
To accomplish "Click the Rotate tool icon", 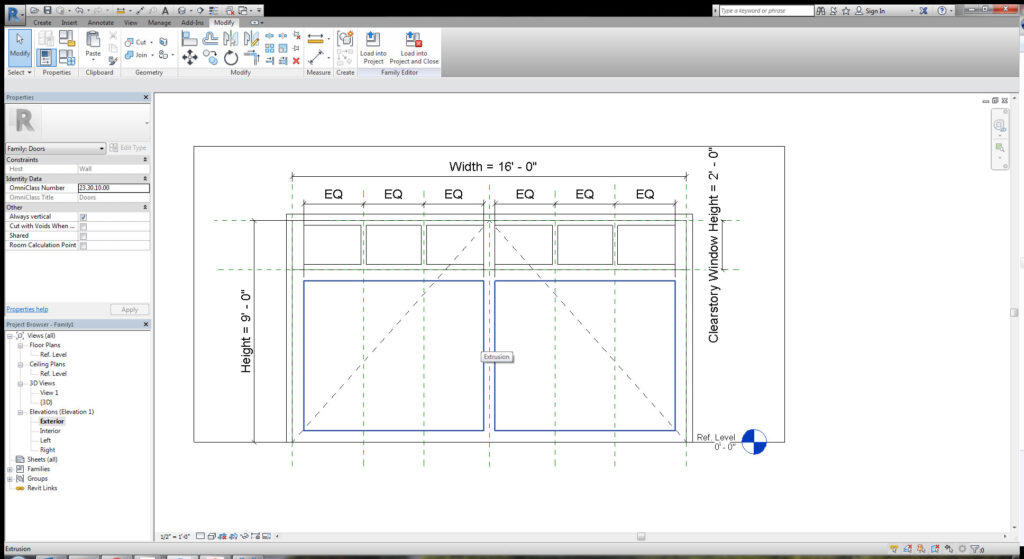I will (231, 58).
